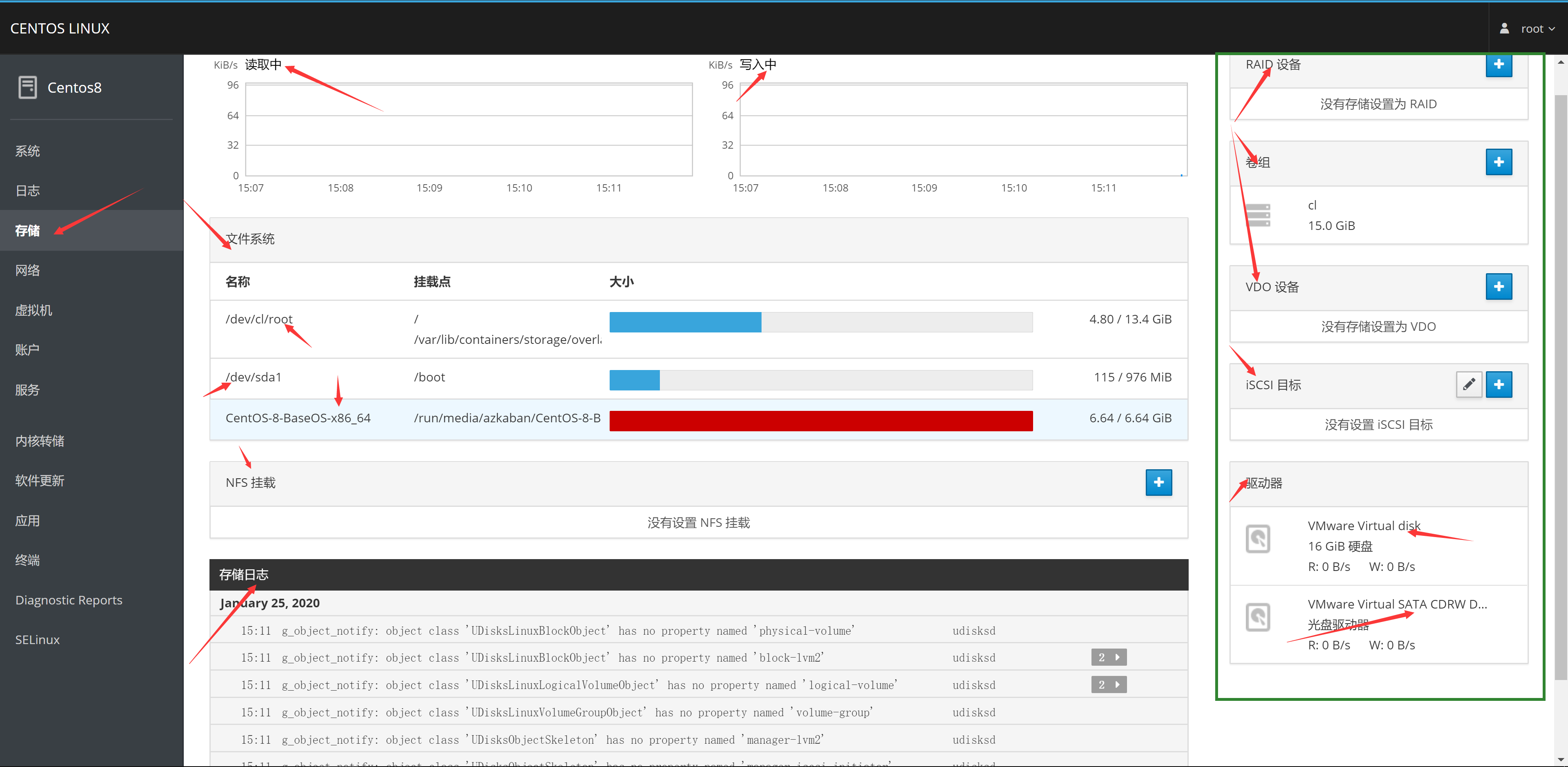Viewport: 1568px width, 767px height.
Task: Add an NFS mount with plus button
Action: click(1158, 483)
